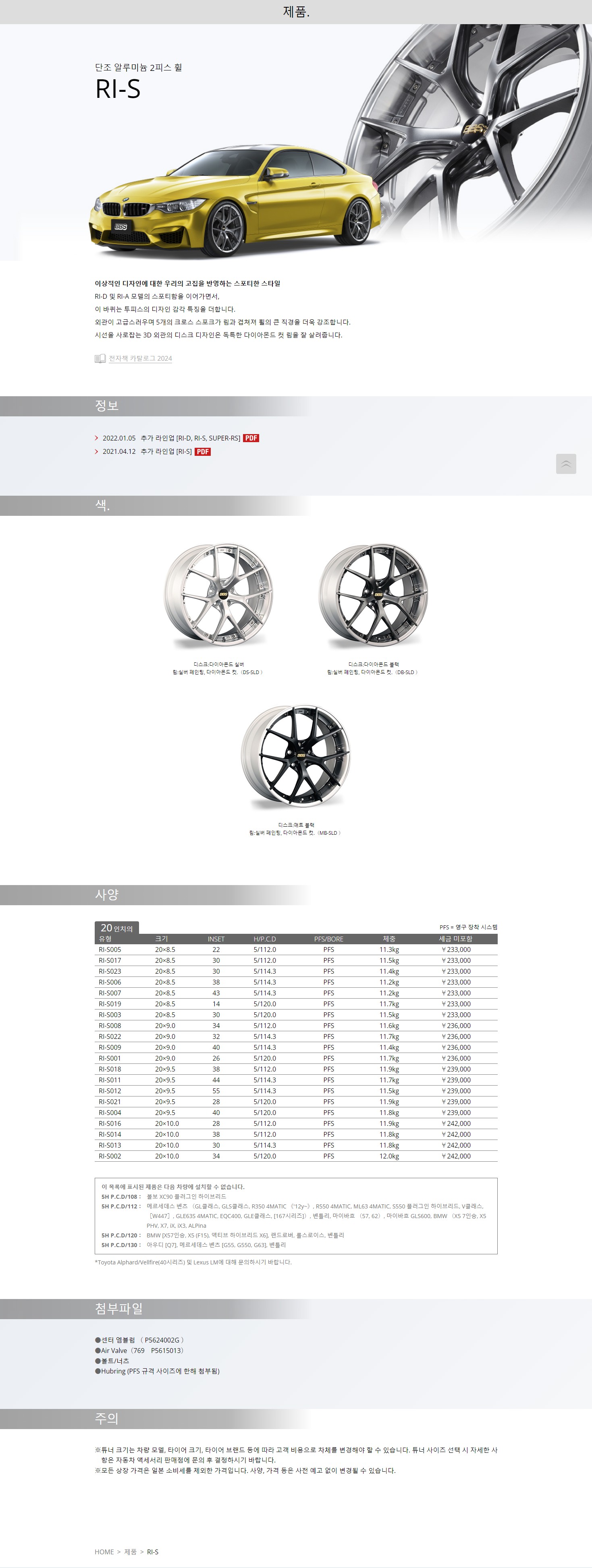
Task: Click the PFS/BORE column header
Action: coord(328,939)
